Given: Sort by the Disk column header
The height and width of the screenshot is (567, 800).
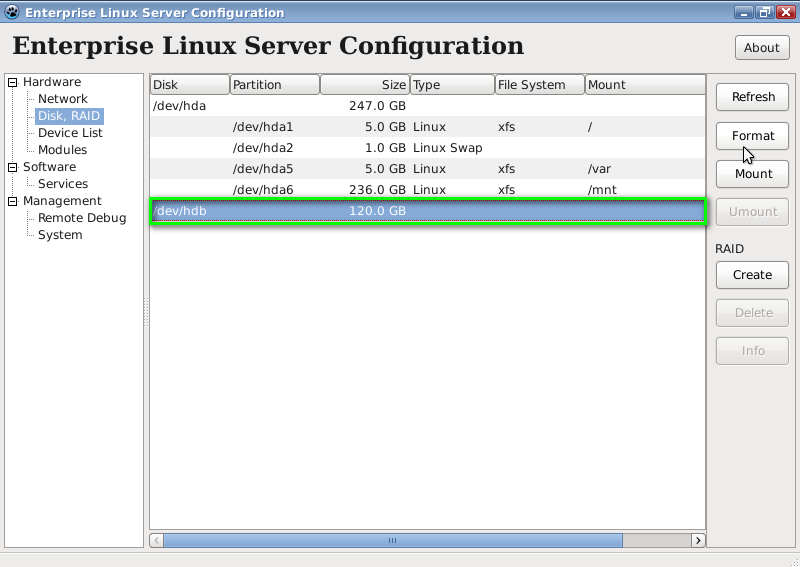Looking at the screenshot, I should [190, 85].
